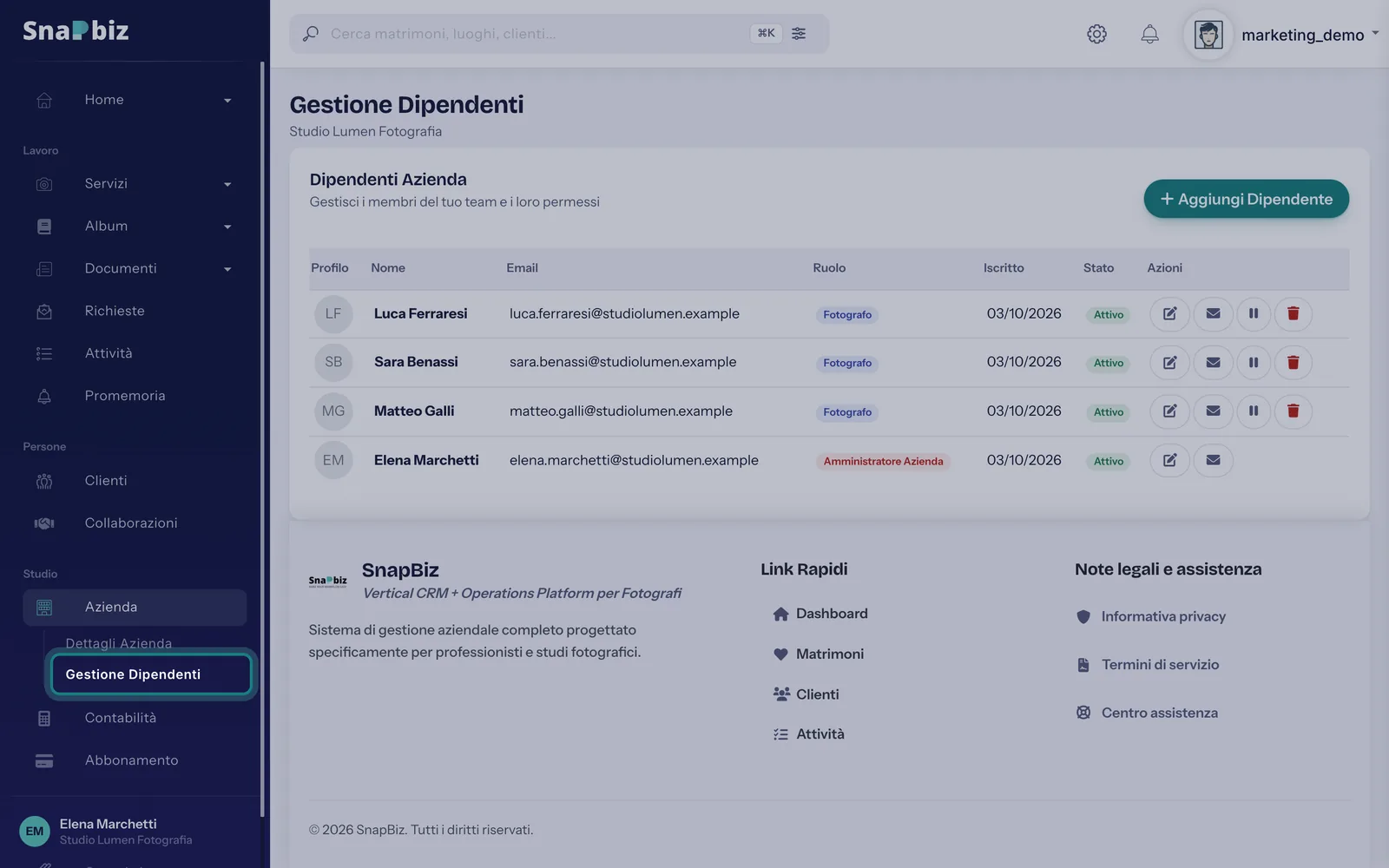This screenshot has width=1389, height=868.
Task: Open Collaborazioni in sidebar
Action: pyautogui.click(x=135, y=523)
